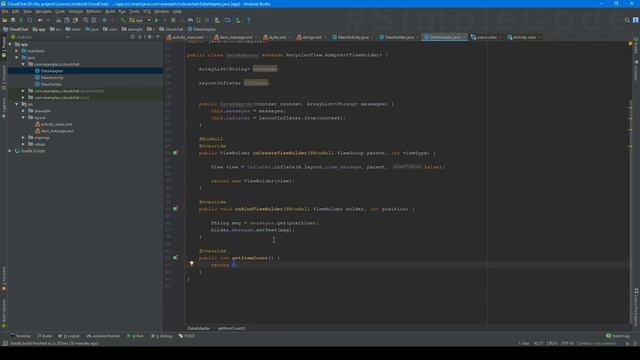Image resolution: width=640 pixels, height=360 pixels.
Task: Click the Make Project hammer icon
Action: 122,20
